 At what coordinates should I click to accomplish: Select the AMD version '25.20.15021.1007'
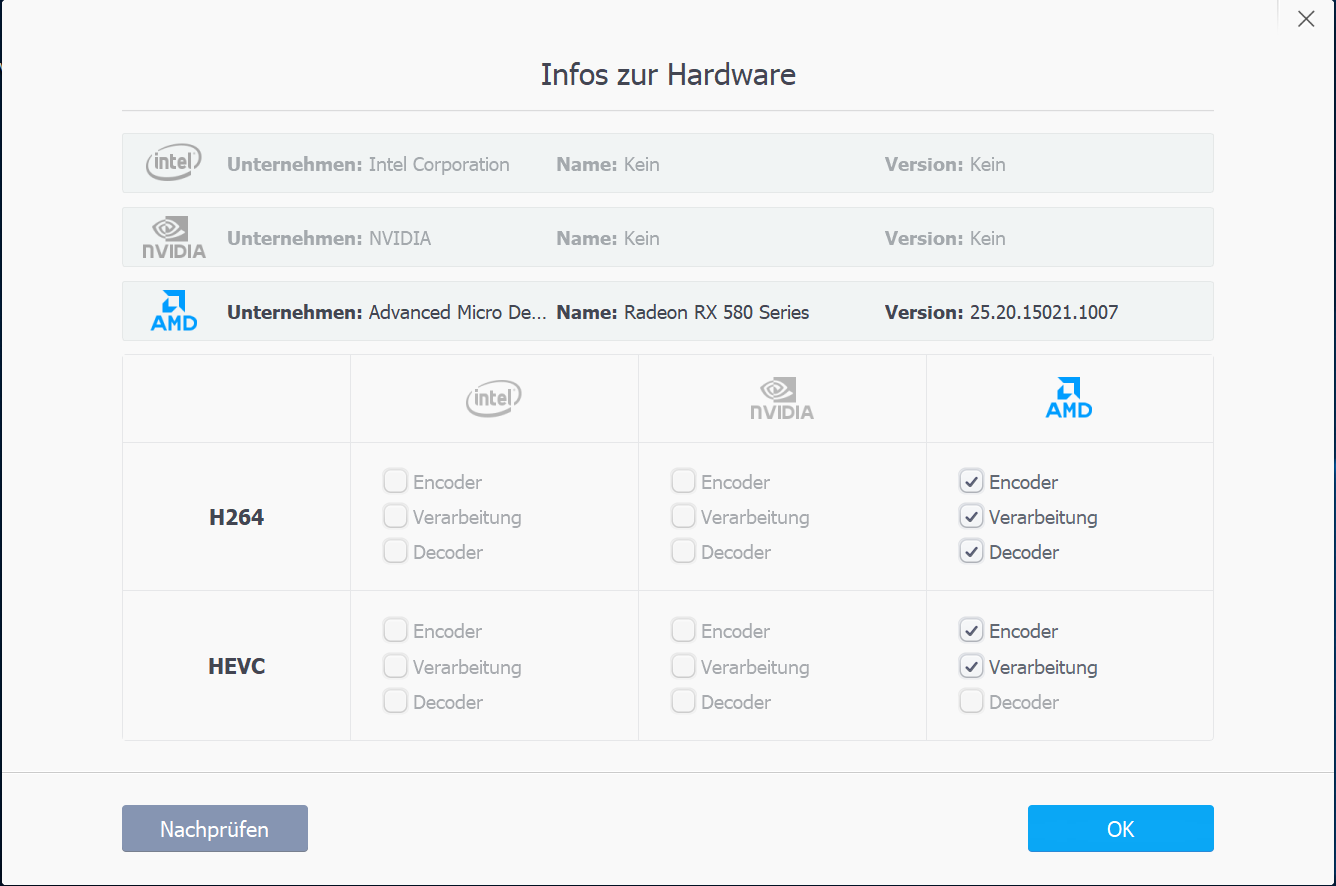click(1044, 312)
